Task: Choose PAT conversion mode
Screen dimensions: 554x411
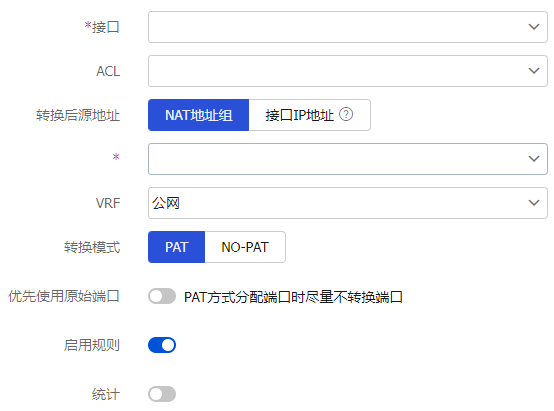Action: click(176, 247)
